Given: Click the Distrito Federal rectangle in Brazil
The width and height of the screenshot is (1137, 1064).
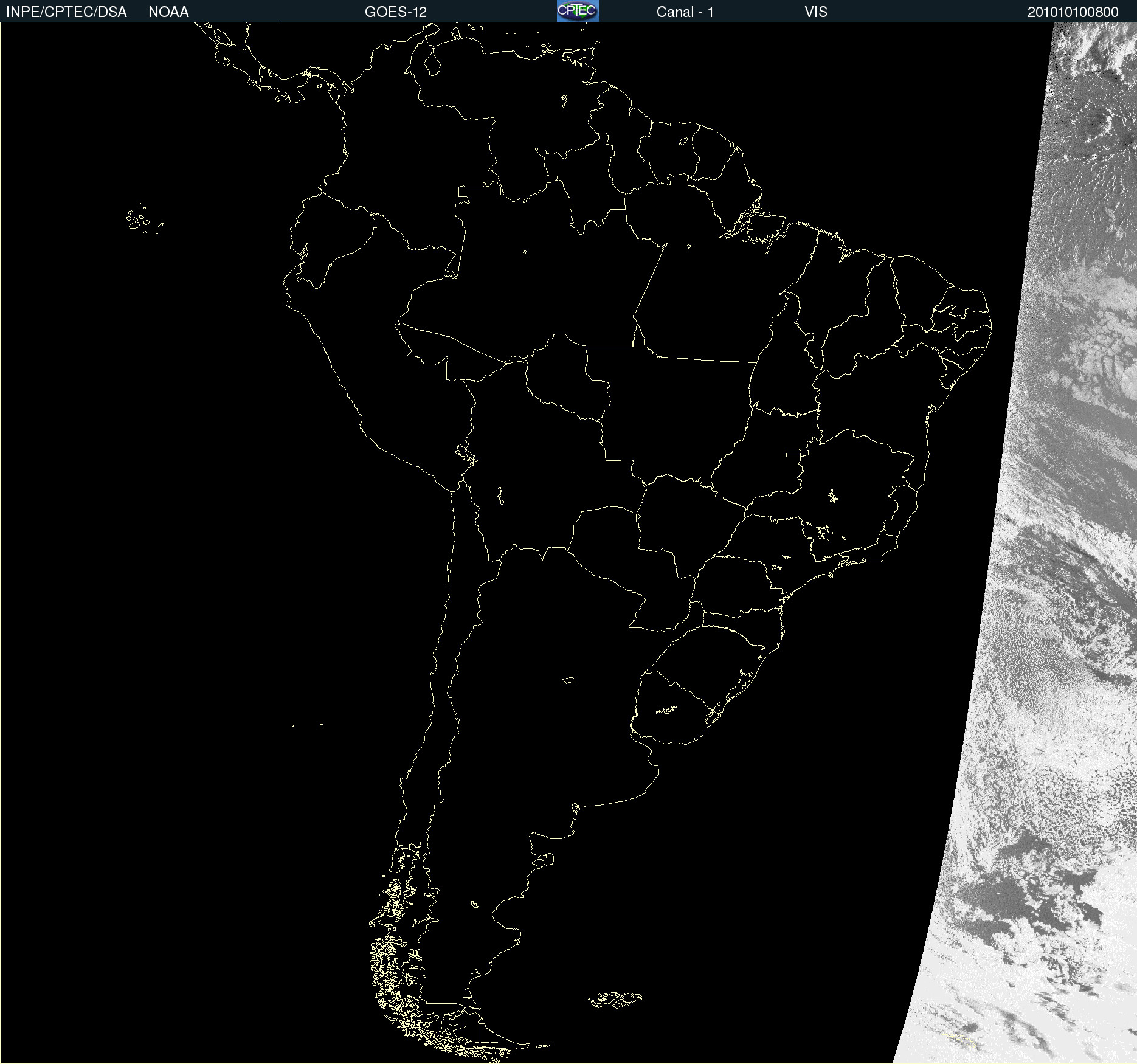Looking at the screenshot, I should 793,453.
